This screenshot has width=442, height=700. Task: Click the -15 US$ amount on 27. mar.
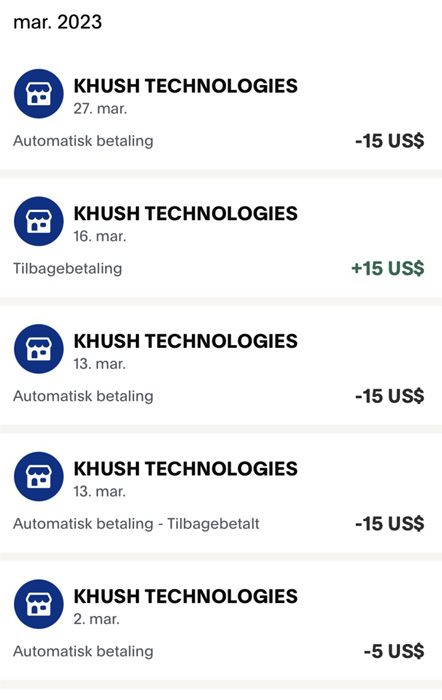click(390, 141)
